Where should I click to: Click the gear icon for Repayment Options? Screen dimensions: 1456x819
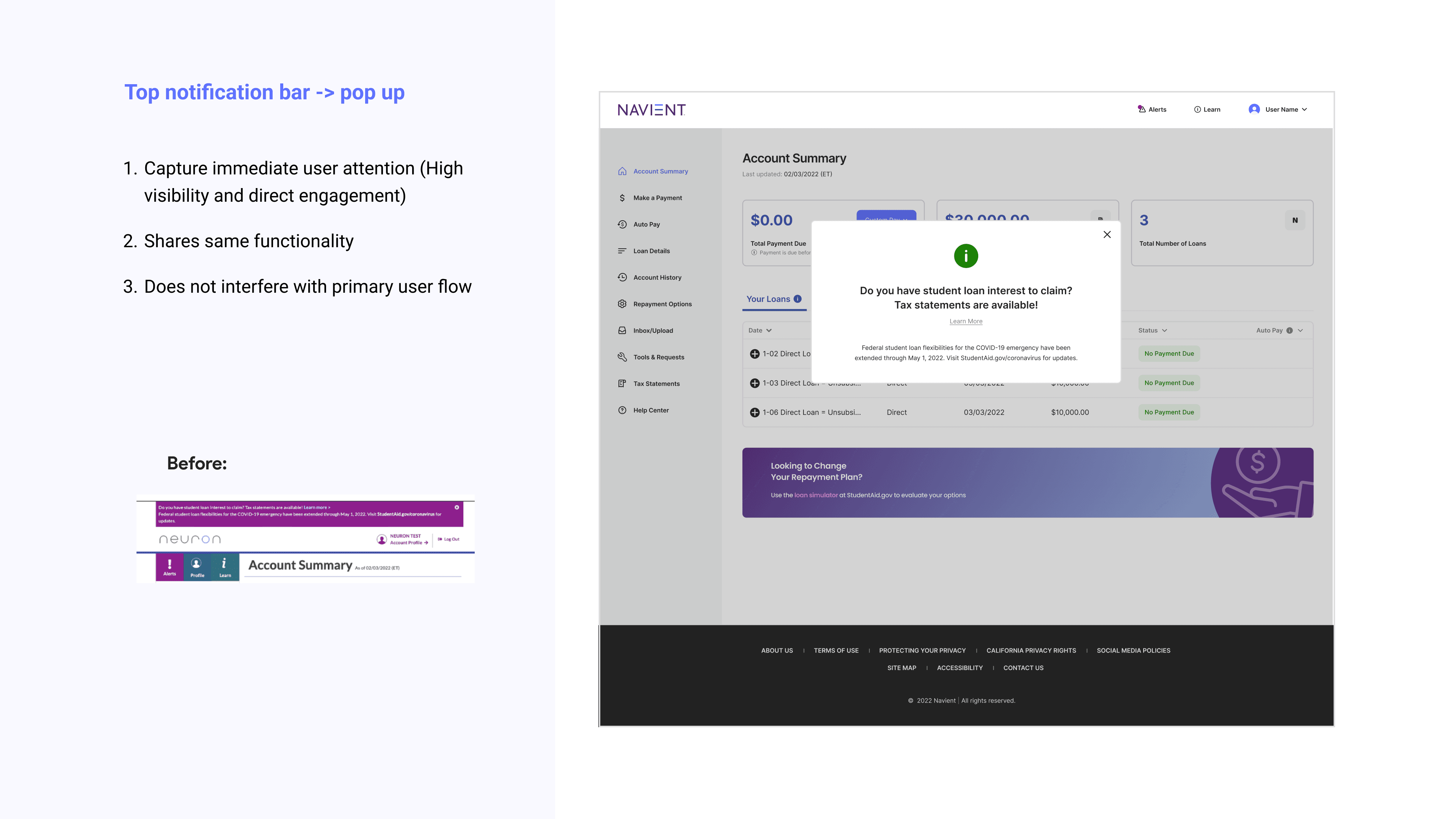coord(622,304)
